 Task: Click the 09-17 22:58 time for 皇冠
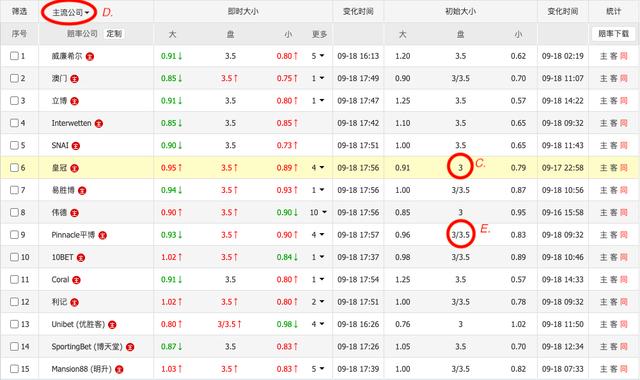coord(562,168)
